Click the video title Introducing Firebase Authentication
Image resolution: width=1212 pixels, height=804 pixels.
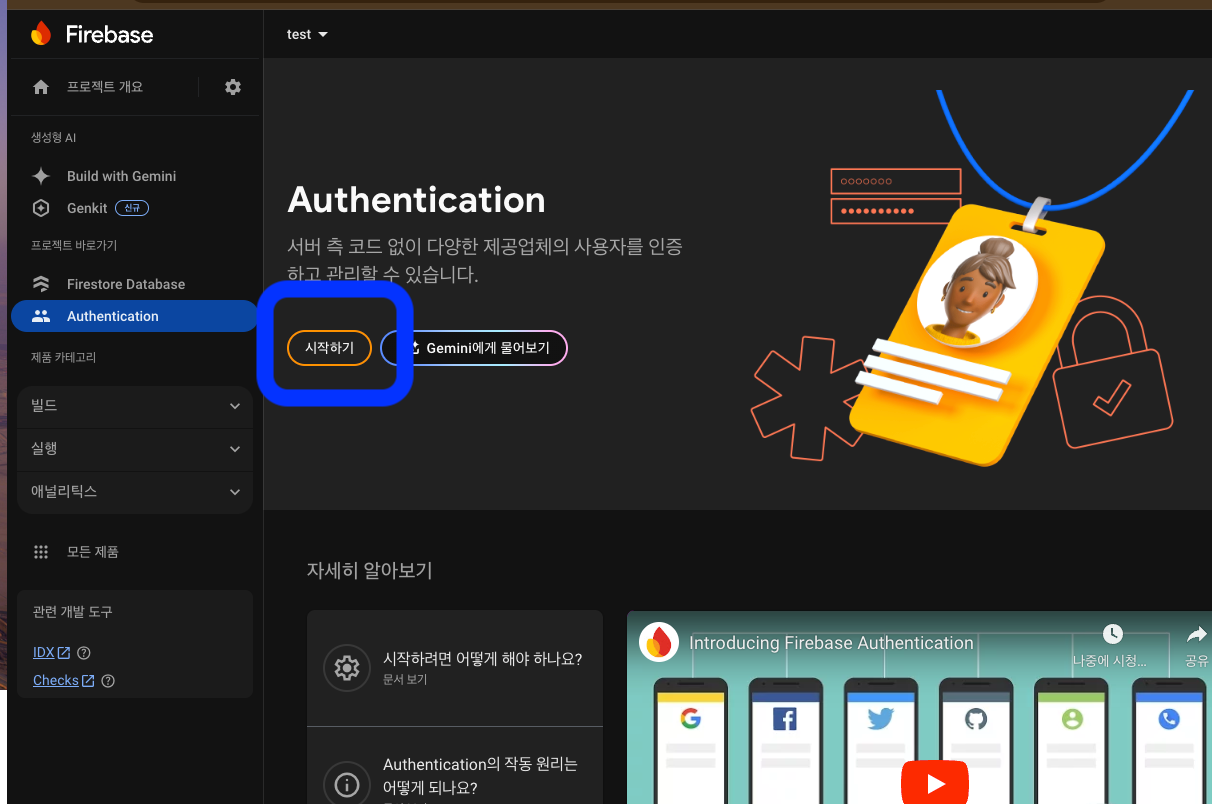tap(831, 643)
